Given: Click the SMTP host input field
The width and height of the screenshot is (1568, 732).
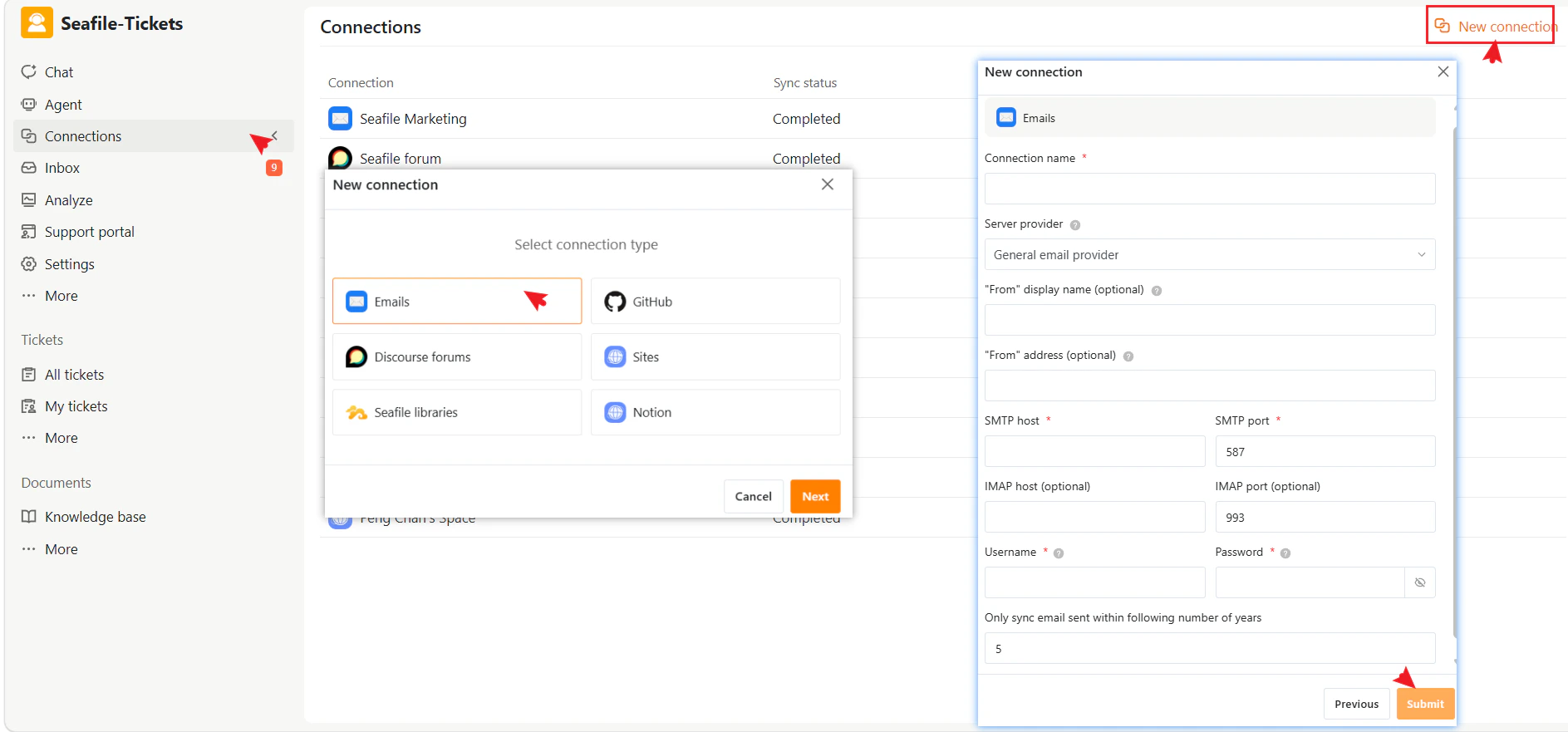Looking at the screenshot, I should click(1094, 451).
